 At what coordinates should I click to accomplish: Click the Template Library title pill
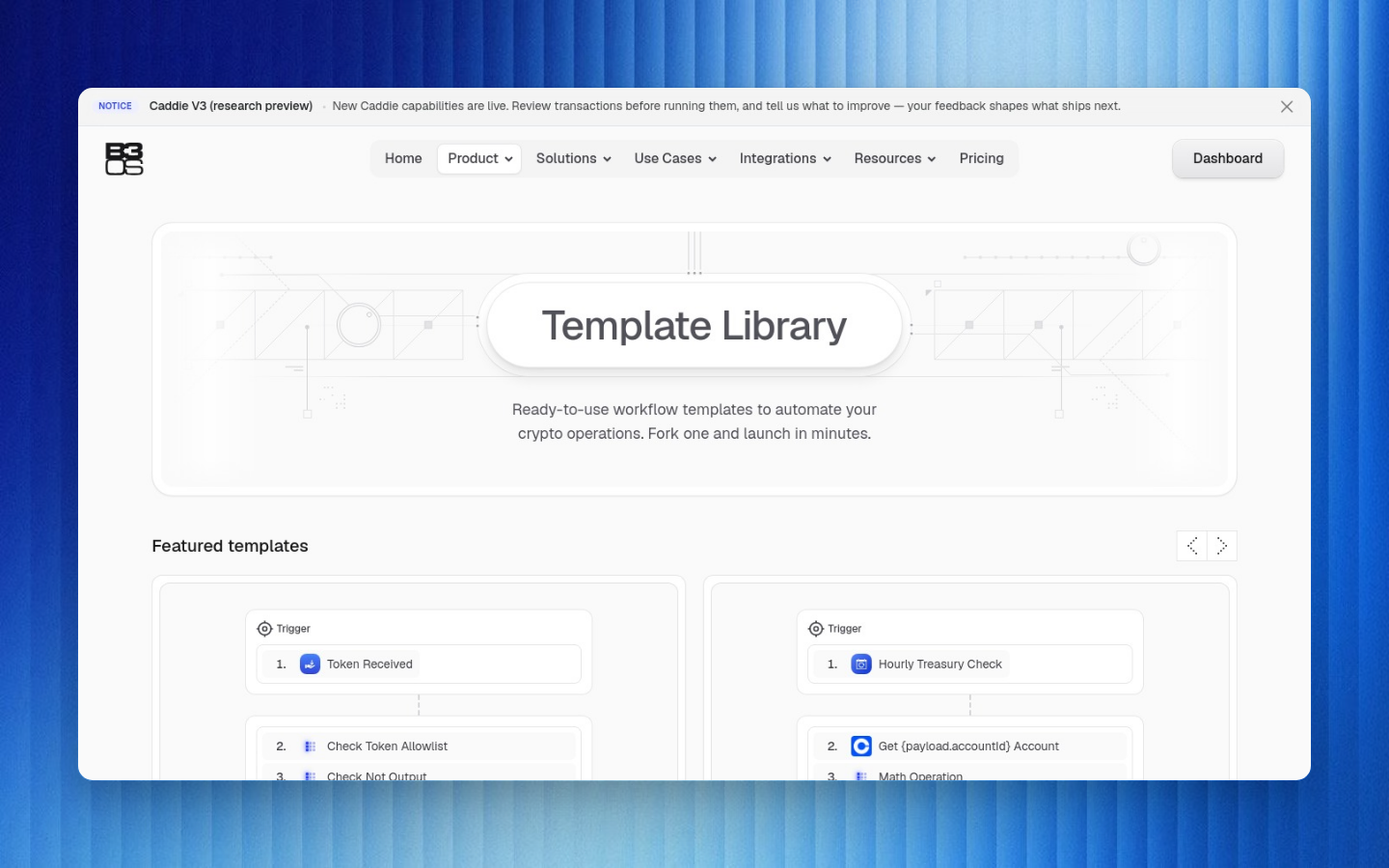tap(694, 326)
